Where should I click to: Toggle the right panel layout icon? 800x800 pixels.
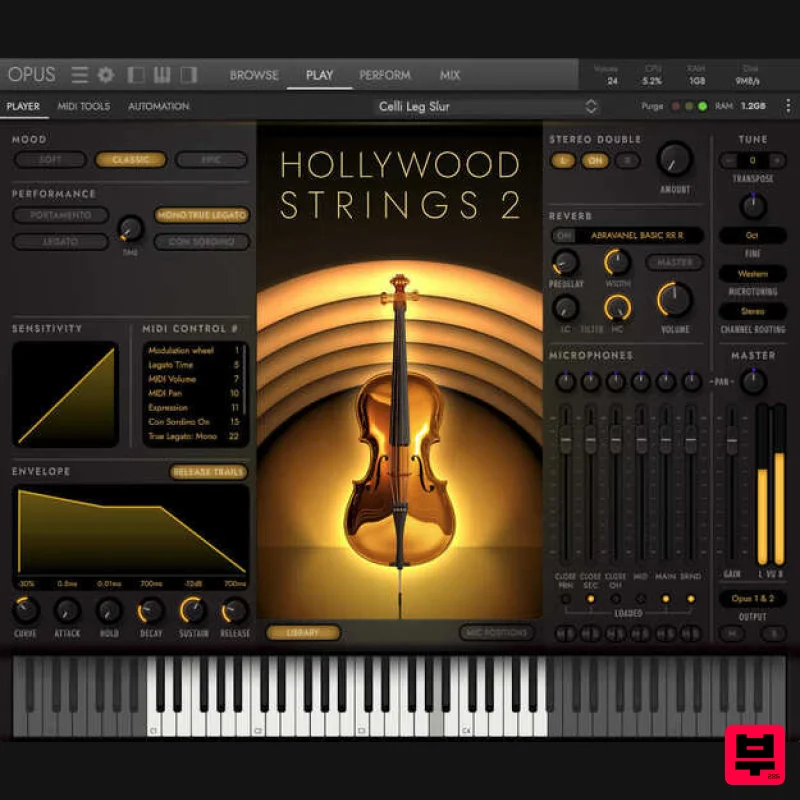[189, 75]
